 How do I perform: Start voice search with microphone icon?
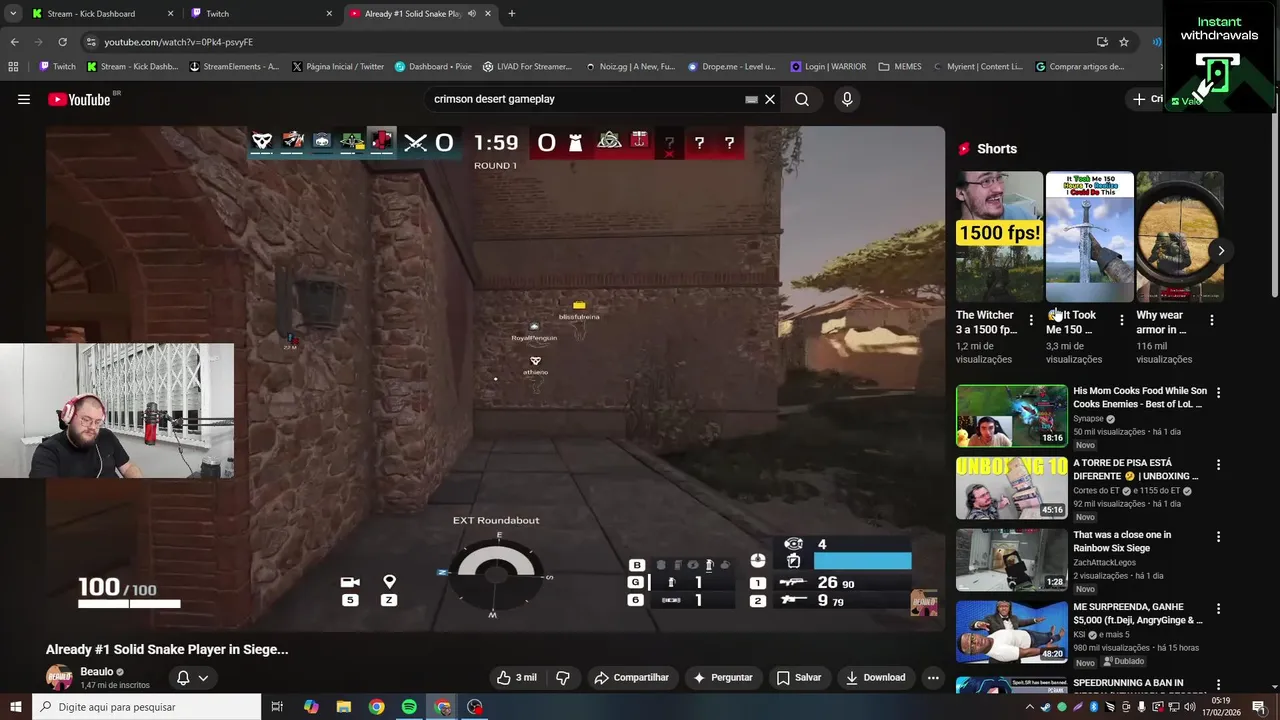pyautogui.click(x=847, y=99)
